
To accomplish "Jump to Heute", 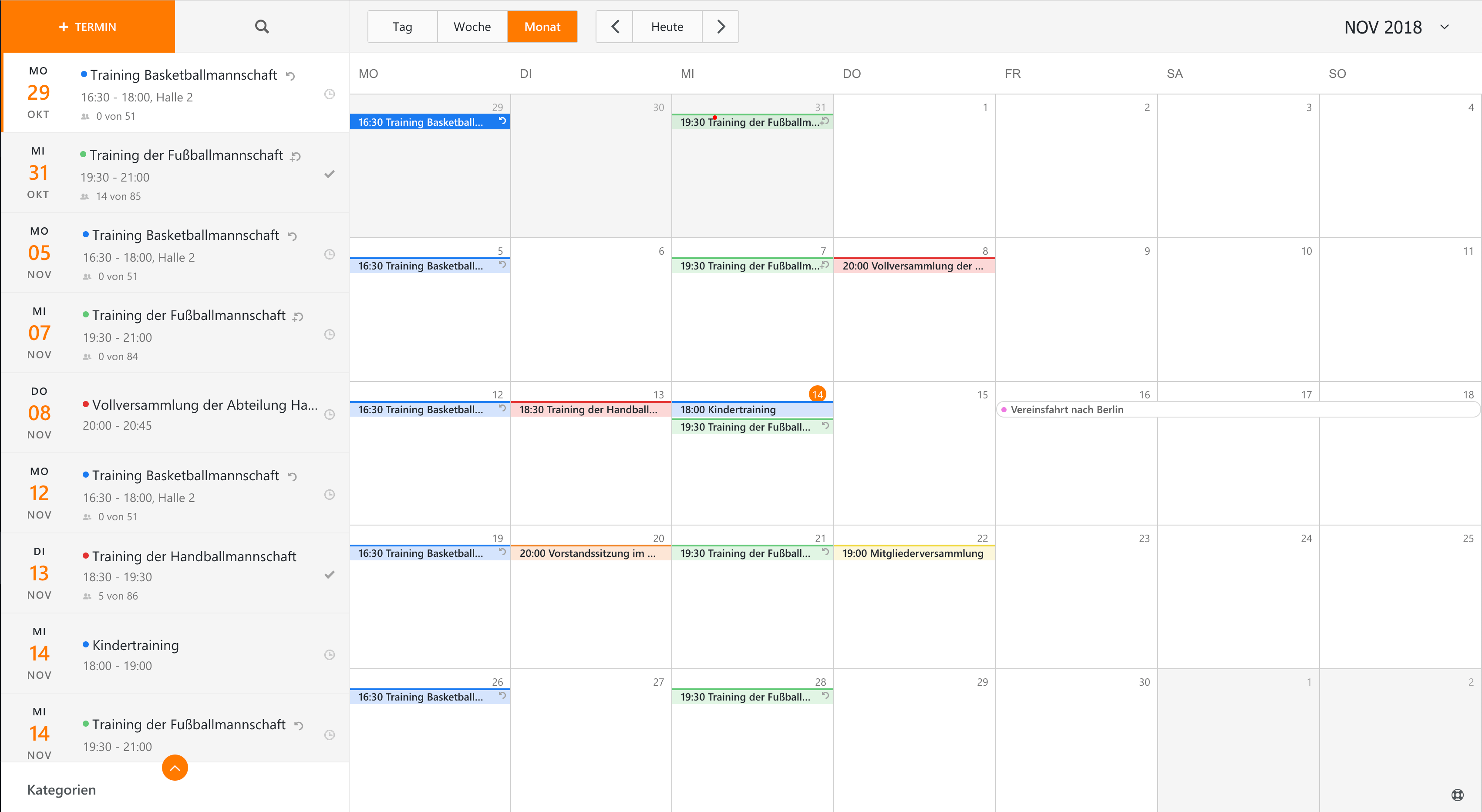I will (667, 27).
